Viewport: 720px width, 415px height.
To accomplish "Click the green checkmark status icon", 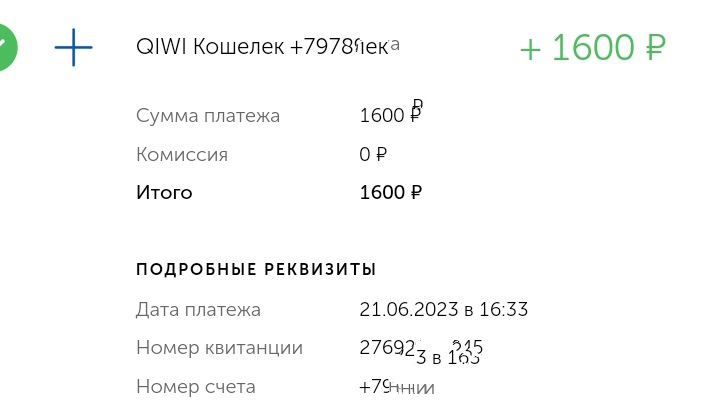I will (10, 46).
